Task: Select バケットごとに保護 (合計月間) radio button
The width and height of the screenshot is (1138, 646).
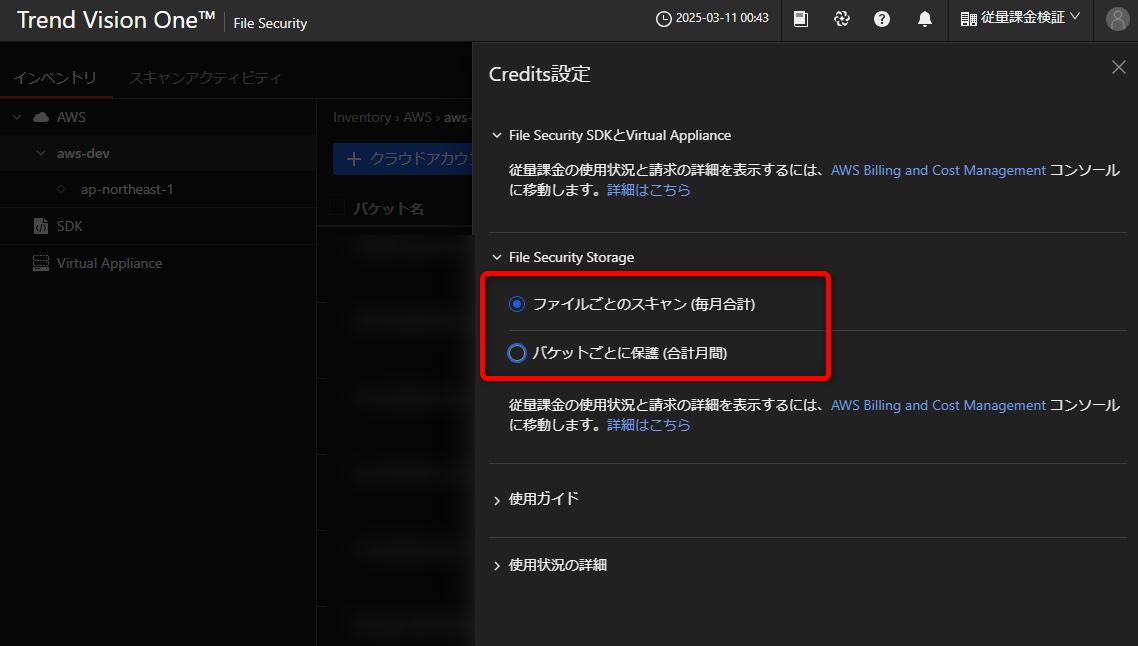Action: pos(517,353)
